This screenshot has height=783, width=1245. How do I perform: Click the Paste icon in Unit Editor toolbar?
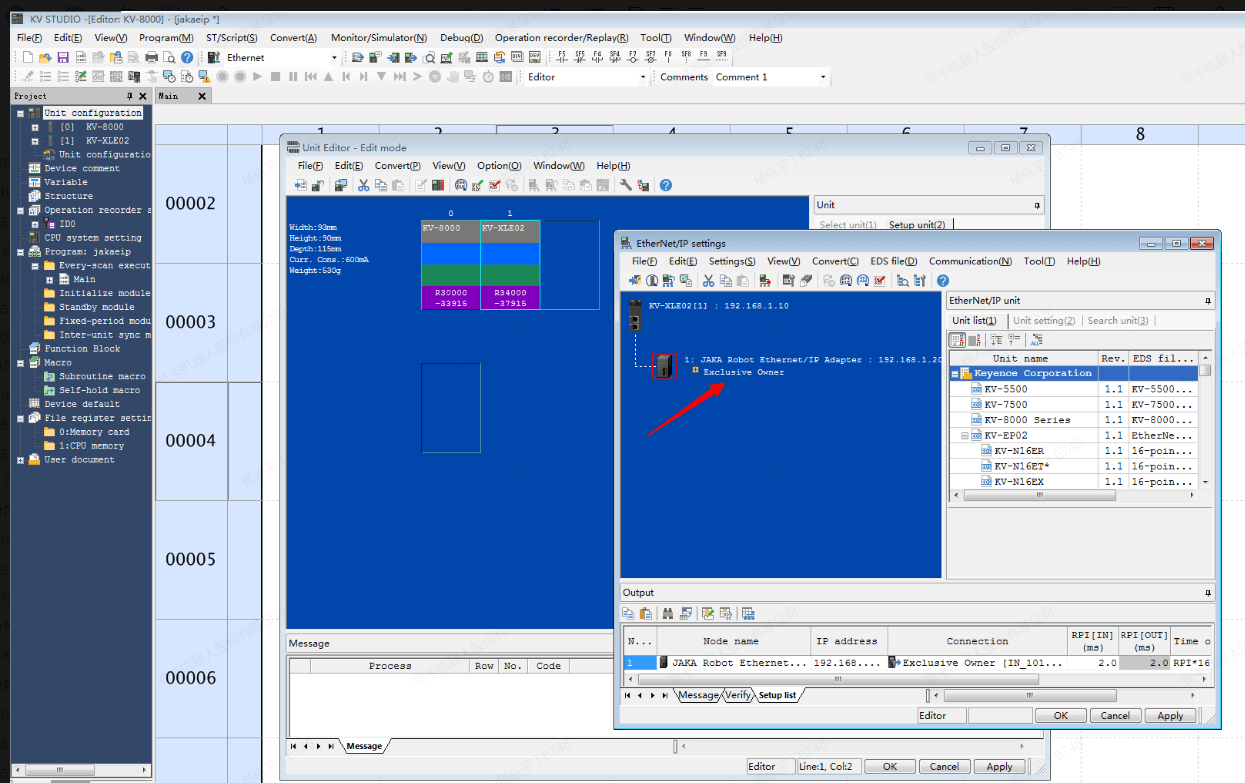pyautogui.click(x=397, y=185)
